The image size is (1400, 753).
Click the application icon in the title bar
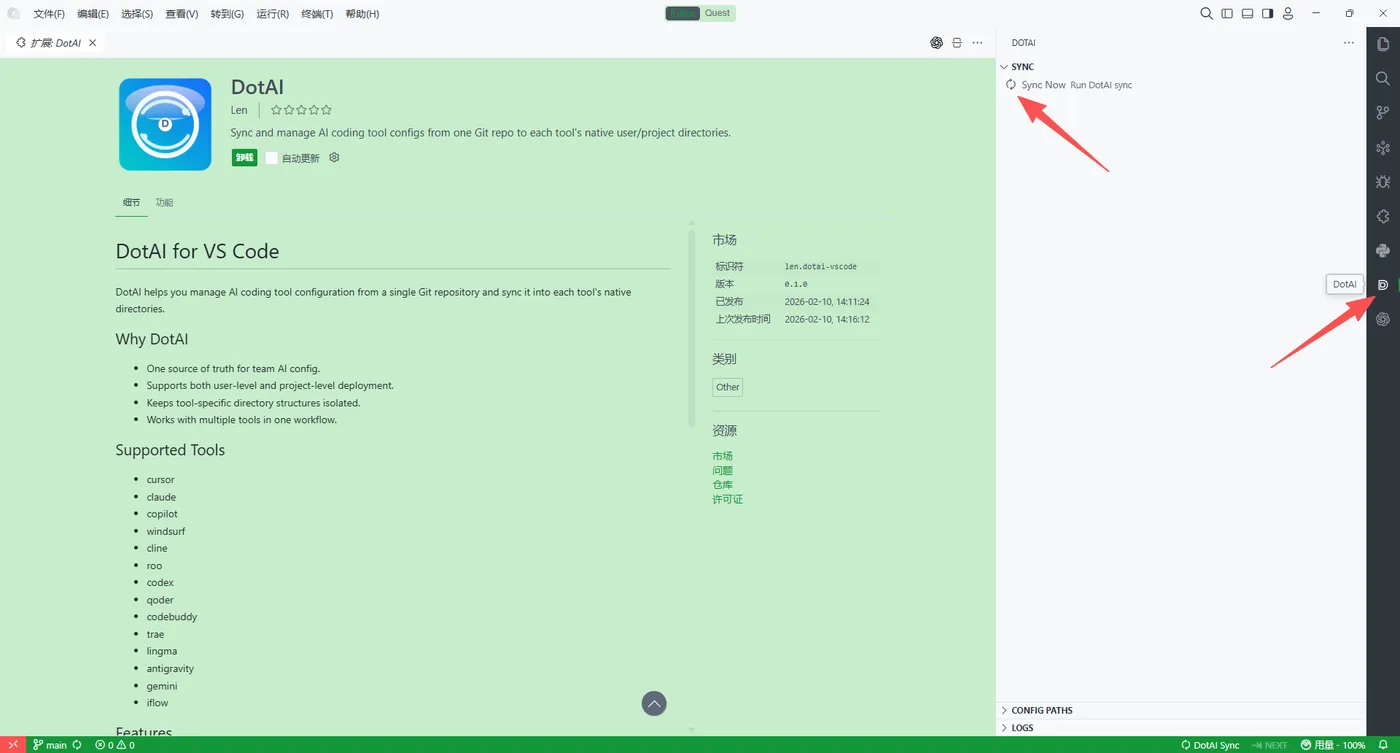pyautogui.click(x=14, y=14)
